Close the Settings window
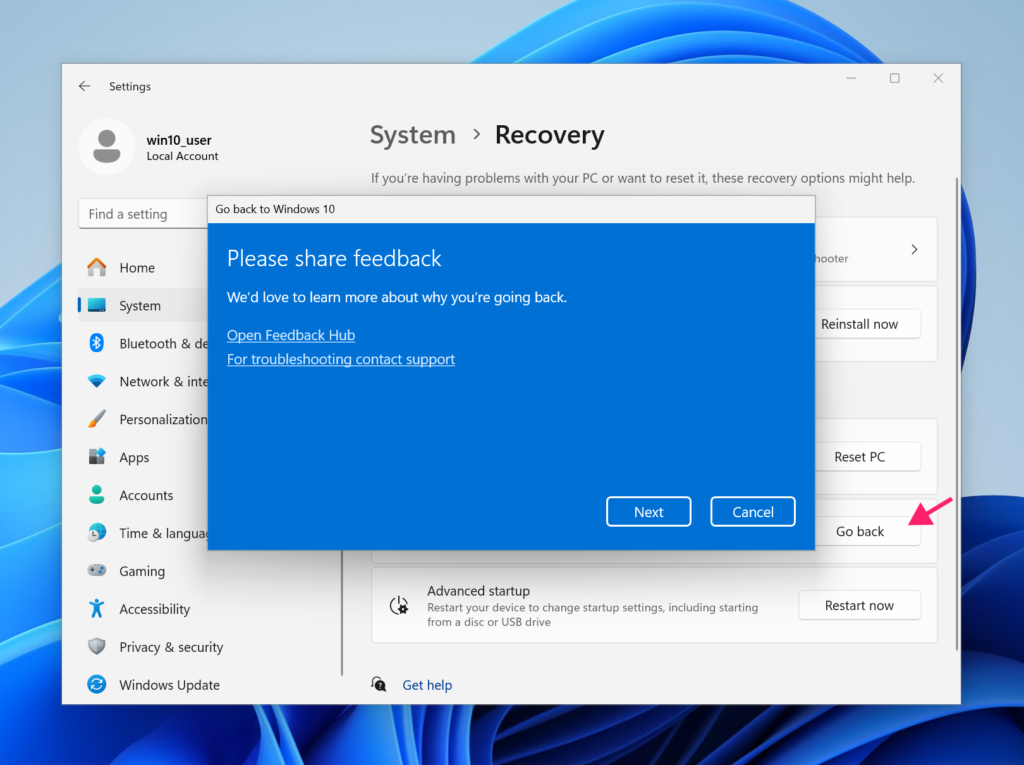This screenshot has width=1024, height=765. tap(938, 78)
